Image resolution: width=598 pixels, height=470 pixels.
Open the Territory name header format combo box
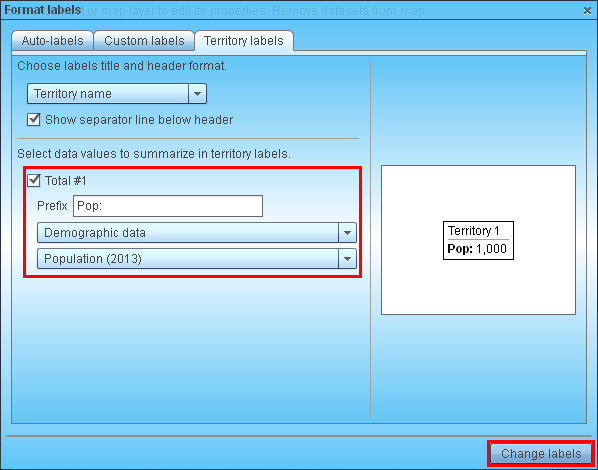[117, 94]
